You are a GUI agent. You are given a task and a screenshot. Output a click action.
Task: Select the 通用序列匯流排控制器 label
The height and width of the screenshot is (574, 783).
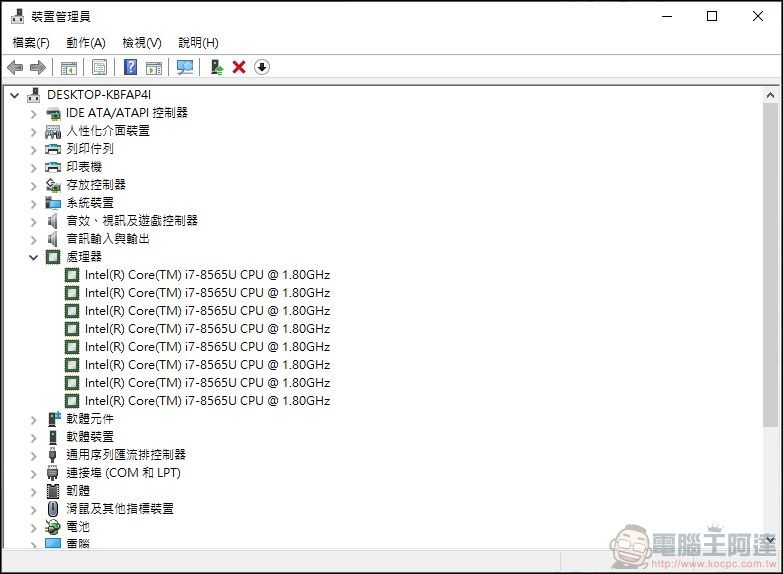tap(126, 455)
